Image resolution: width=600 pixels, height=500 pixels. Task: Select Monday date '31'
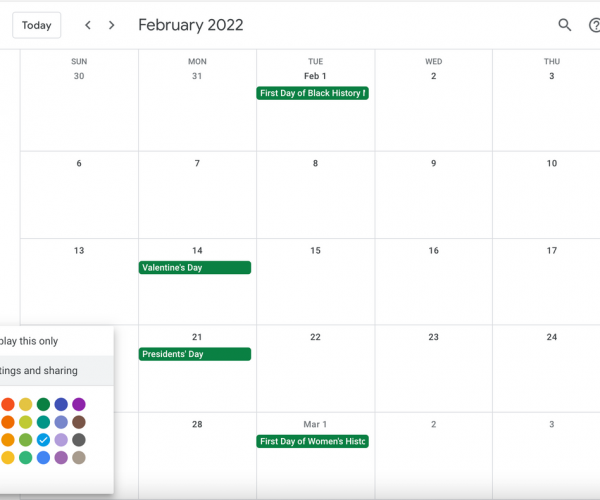197,76
